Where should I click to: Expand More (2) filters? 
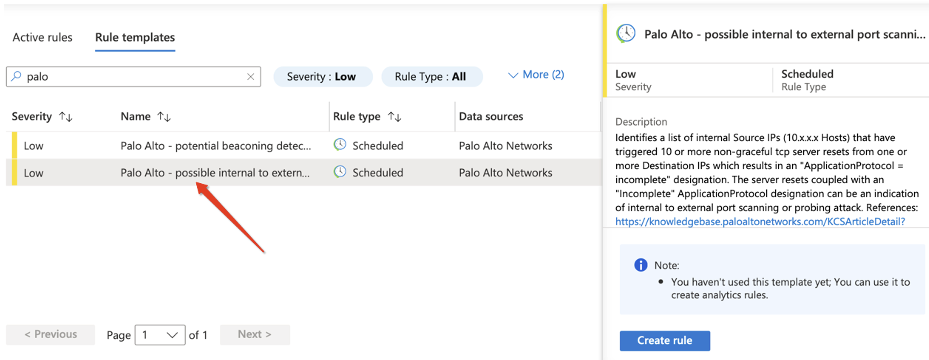[x=536, y=75]
